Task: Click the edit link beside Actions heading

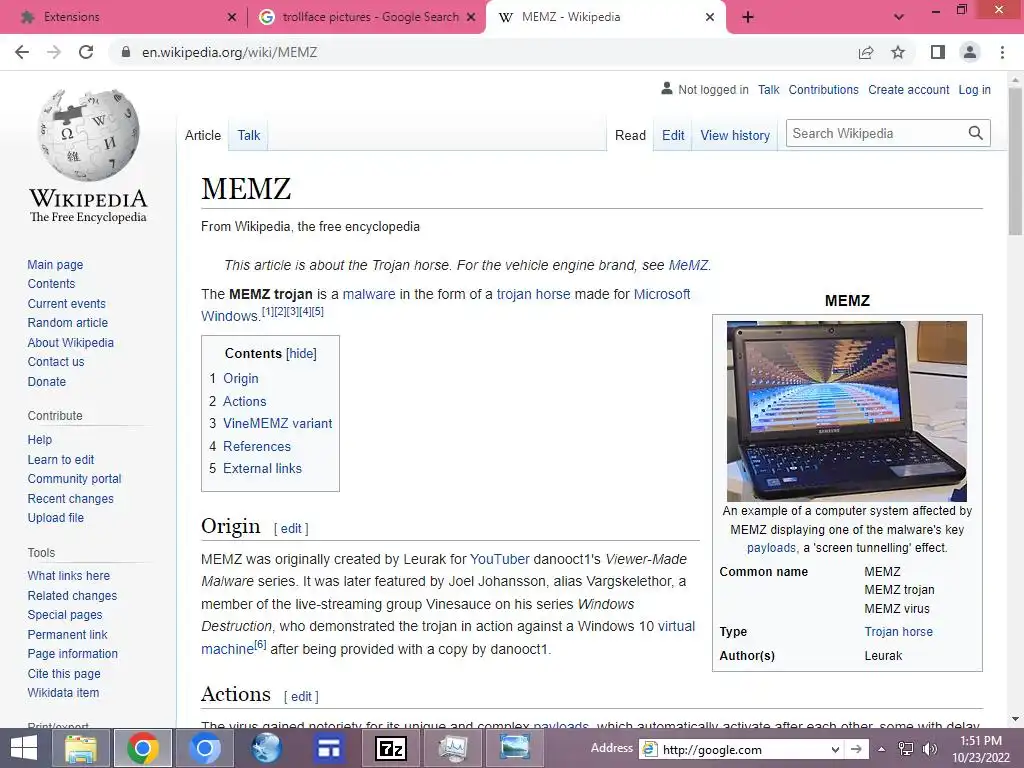Action: 301,696
